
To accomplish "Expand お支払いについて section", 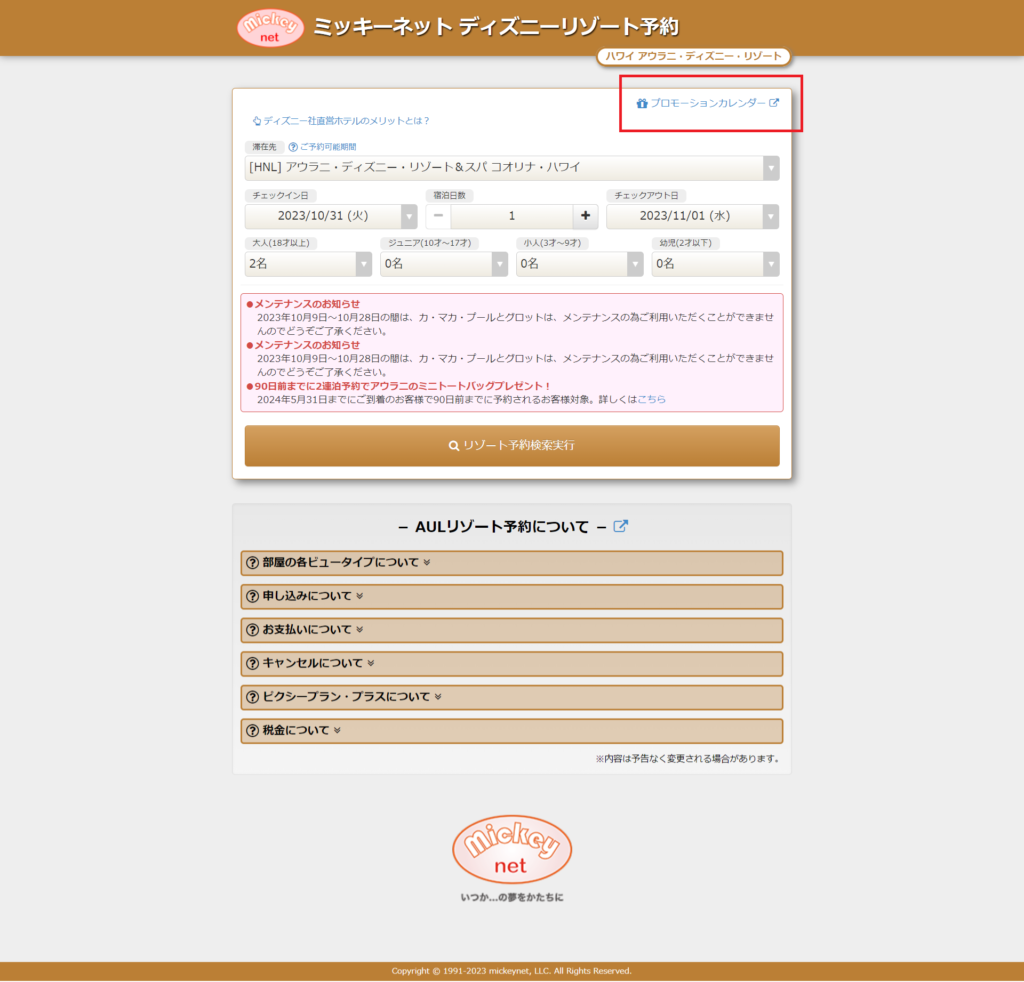I will tap(512, 630).
